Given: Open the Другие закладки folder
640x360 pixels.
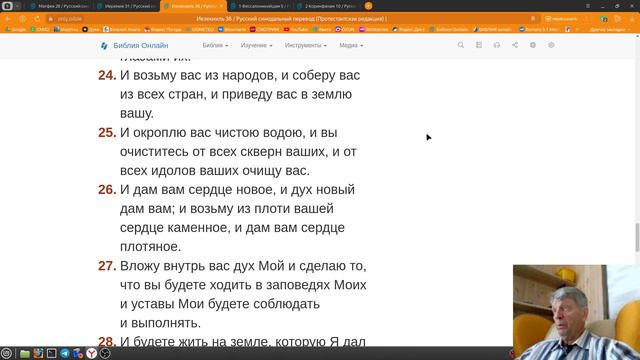Looking at the screenshot, I should (x=610, y=29).
